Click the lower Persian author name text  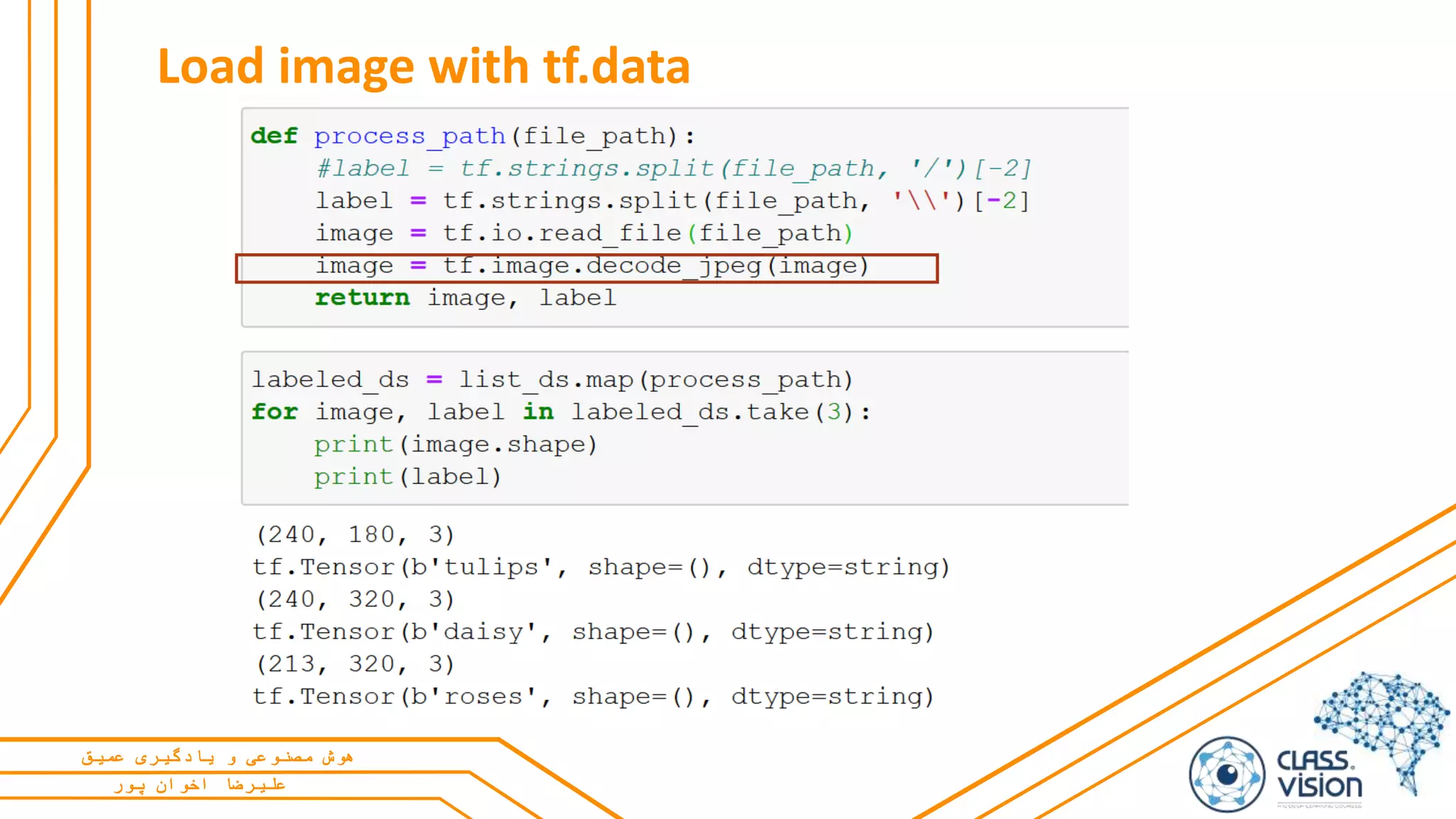[x=200, y=785]
